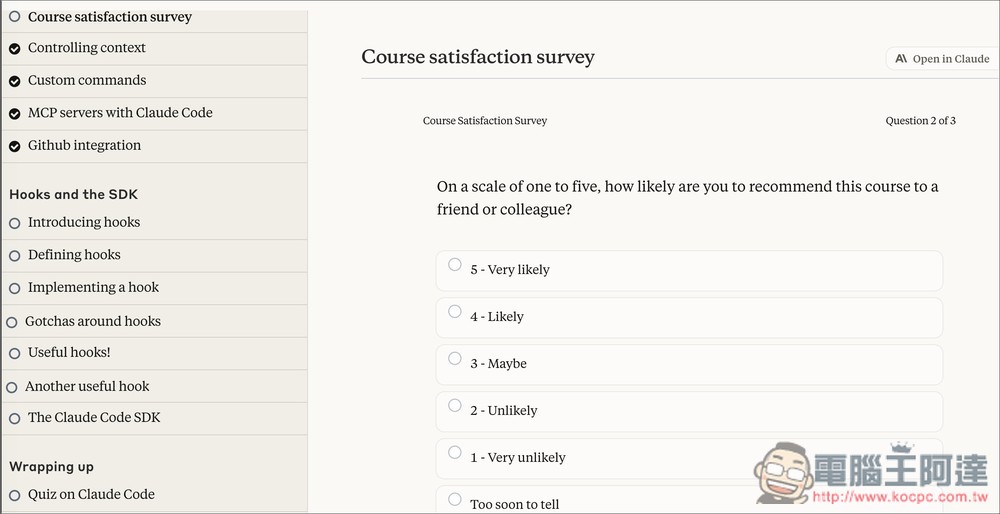Open the Implementing a hook lesson
This screenshot has width=1000, height=514.
[93, 288]
